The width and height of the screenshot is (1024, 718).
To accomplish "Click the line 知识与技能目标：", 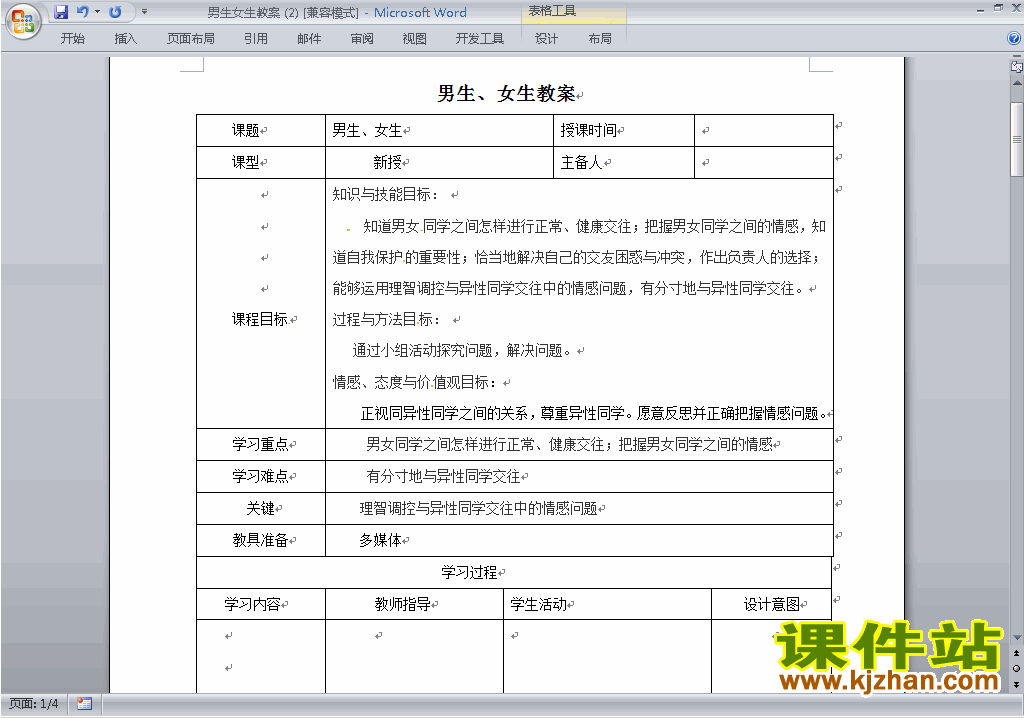I will coord(386,194).
